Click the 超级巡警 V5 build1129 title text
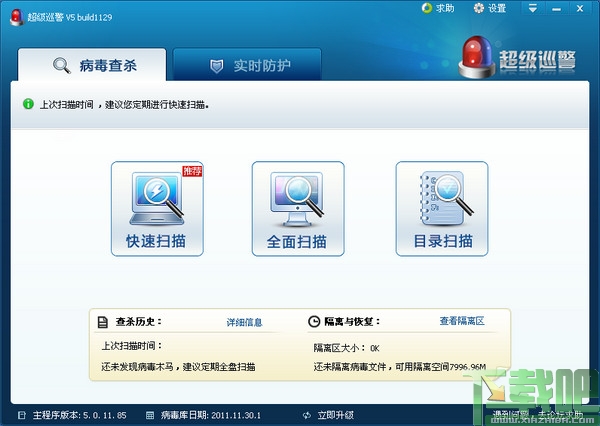This screenshot has height=426, width=600. coord(70,17)
